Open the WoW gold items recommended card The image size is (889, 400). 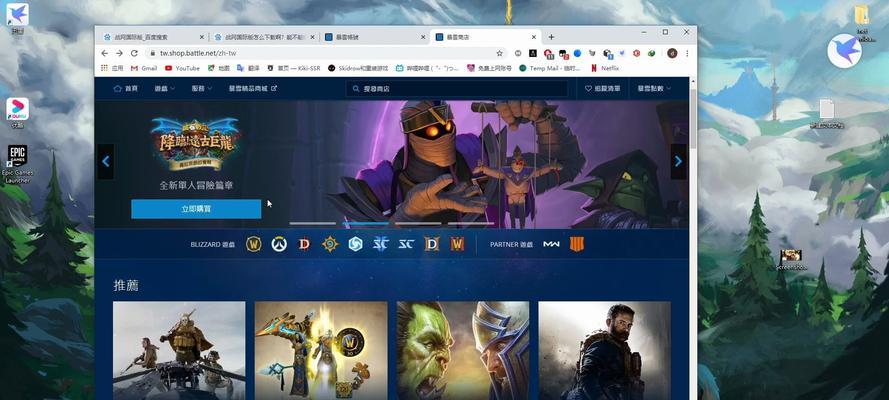321,351
